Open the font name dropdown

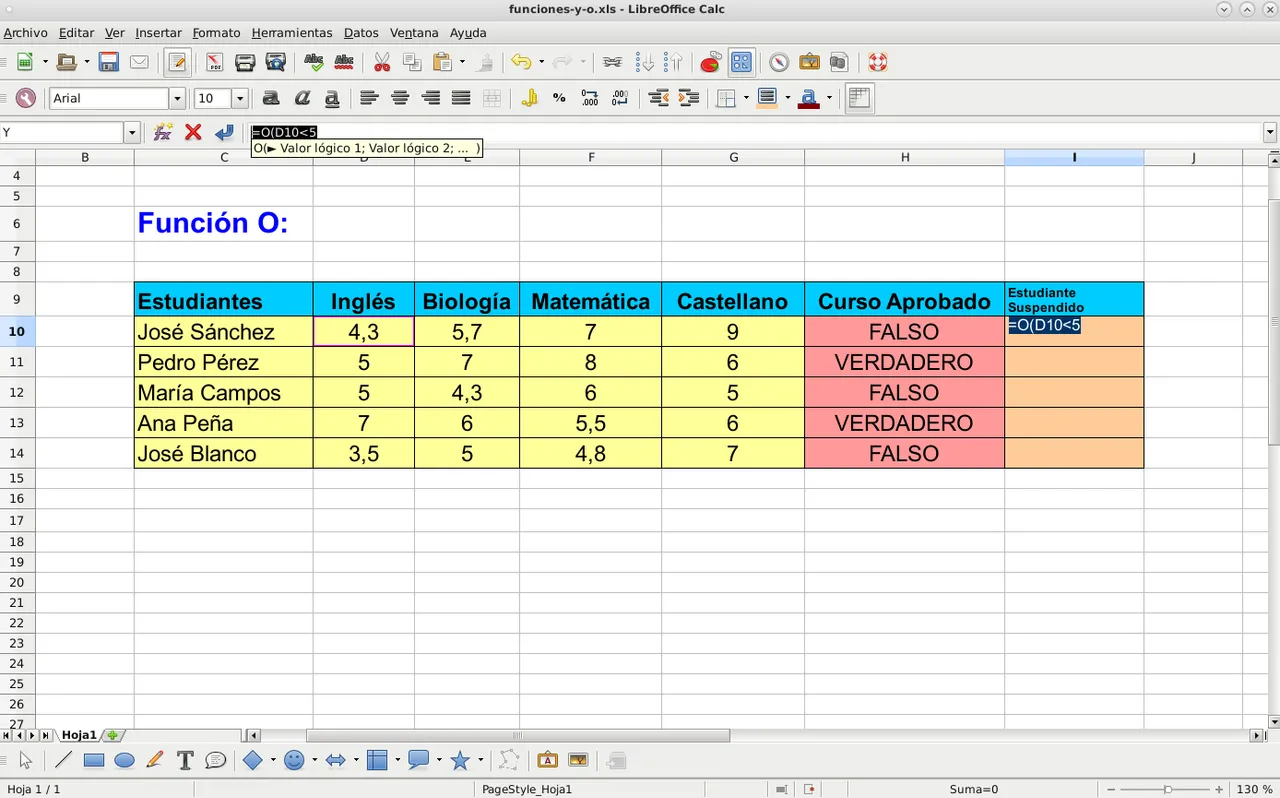tap(177, 98)
